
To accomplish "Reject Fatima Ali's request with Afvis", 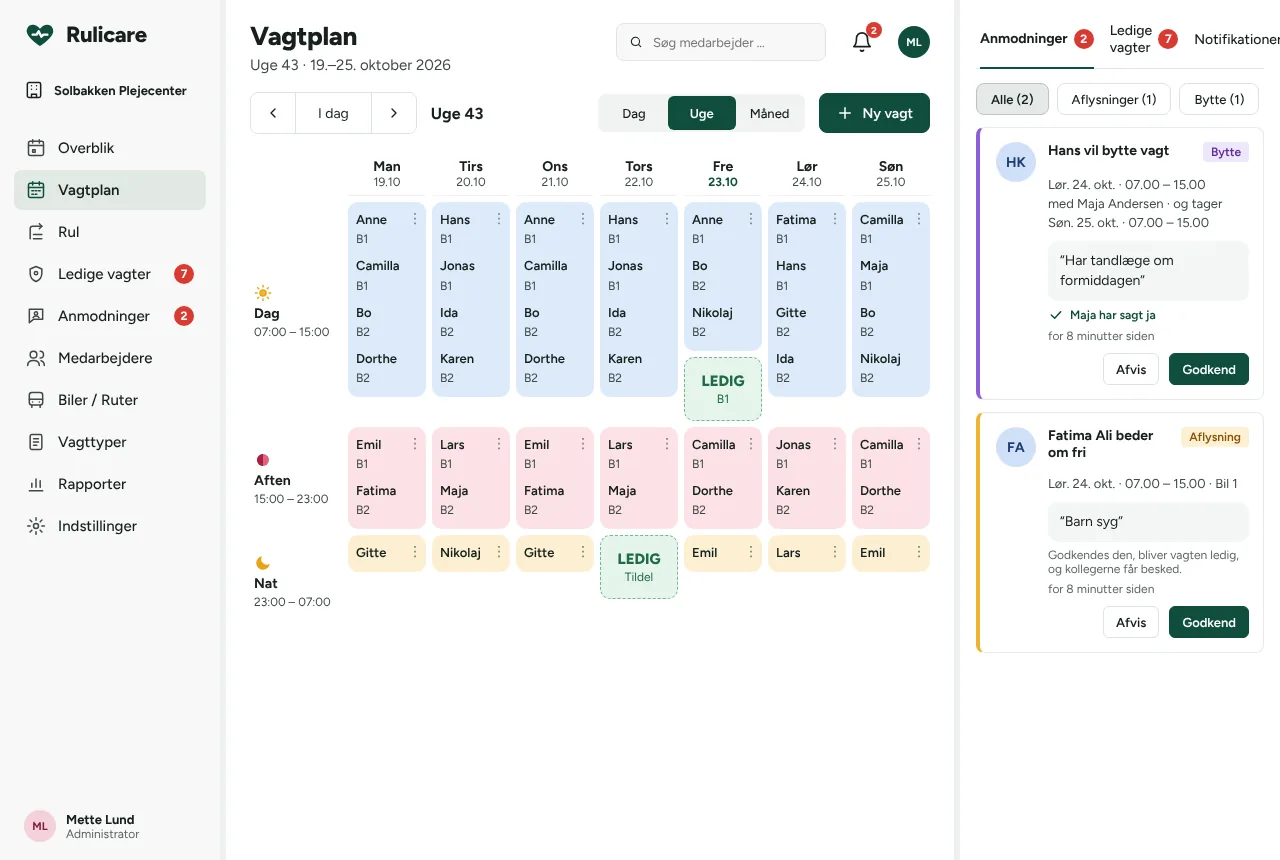I will click(1131, 622).
